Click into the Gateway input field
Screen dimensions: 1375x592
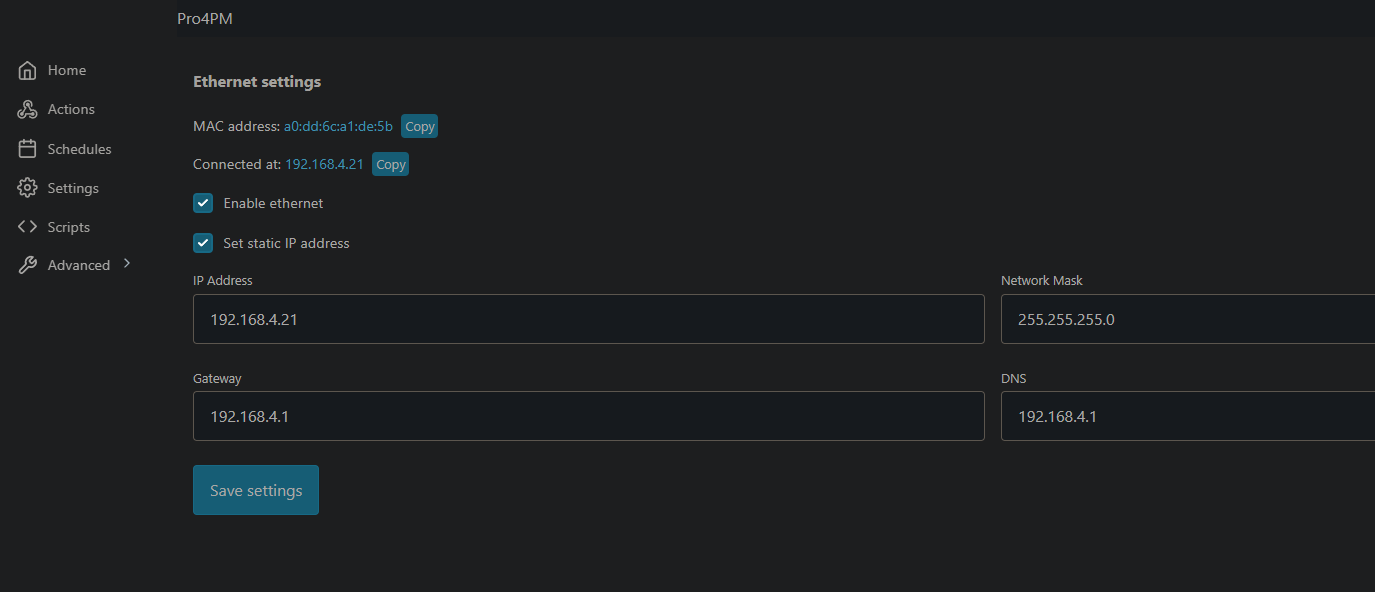(588, 416)
